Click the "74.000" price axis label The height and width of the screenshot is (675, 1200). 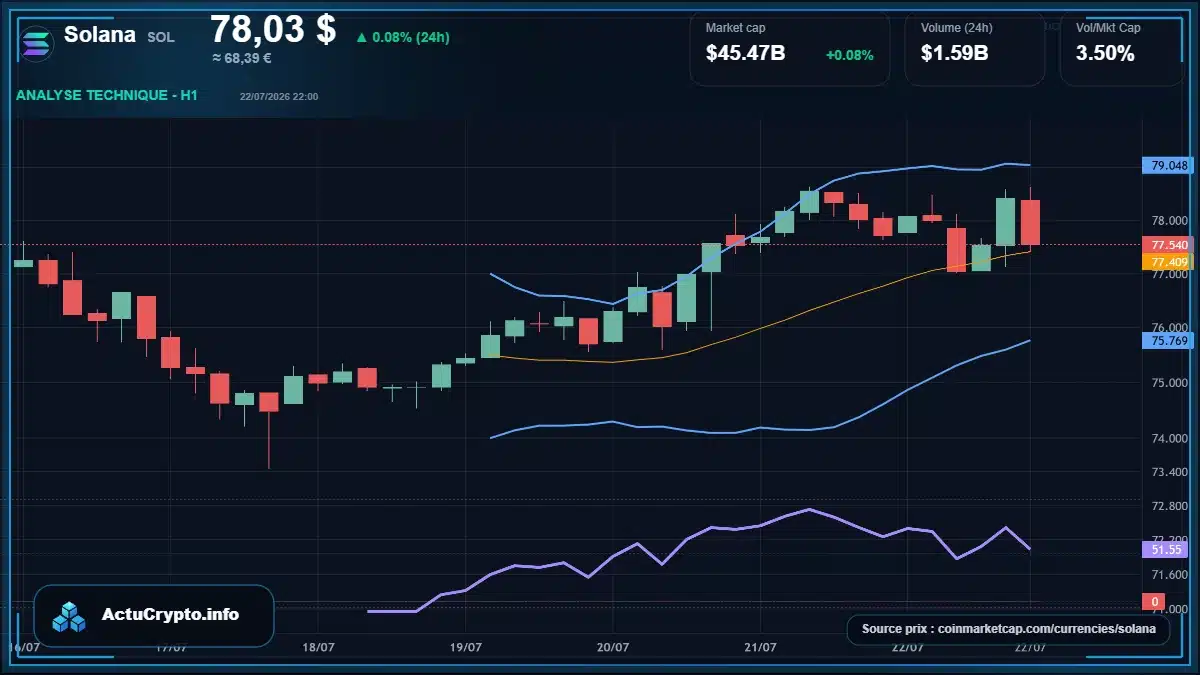tap(1168, 438)
